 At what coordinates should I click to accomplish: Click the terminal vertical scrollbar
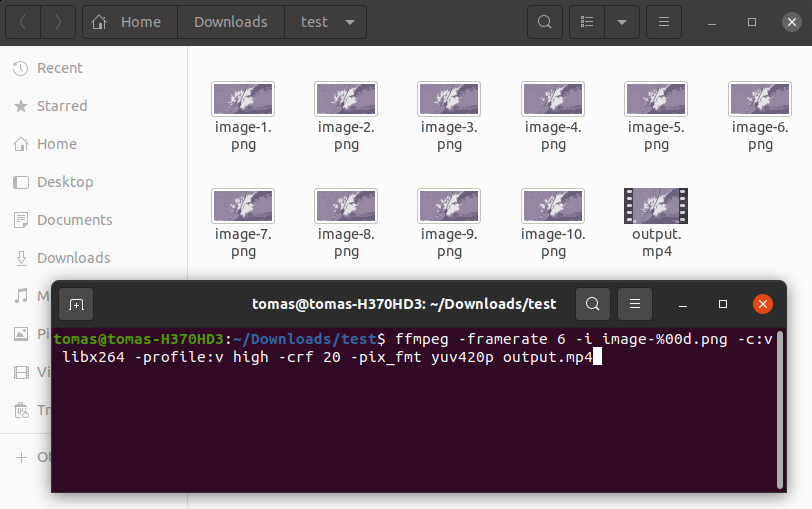[x=780, y=410]
